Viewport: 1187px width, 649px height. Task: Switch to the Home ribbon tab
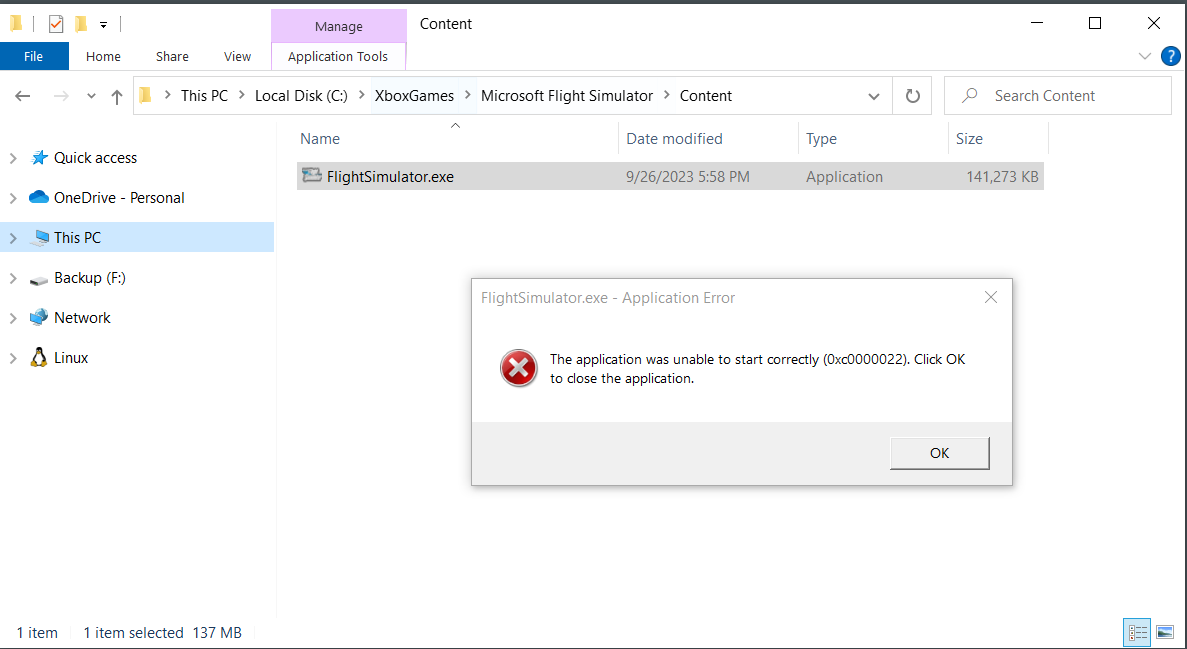[103, 56]
